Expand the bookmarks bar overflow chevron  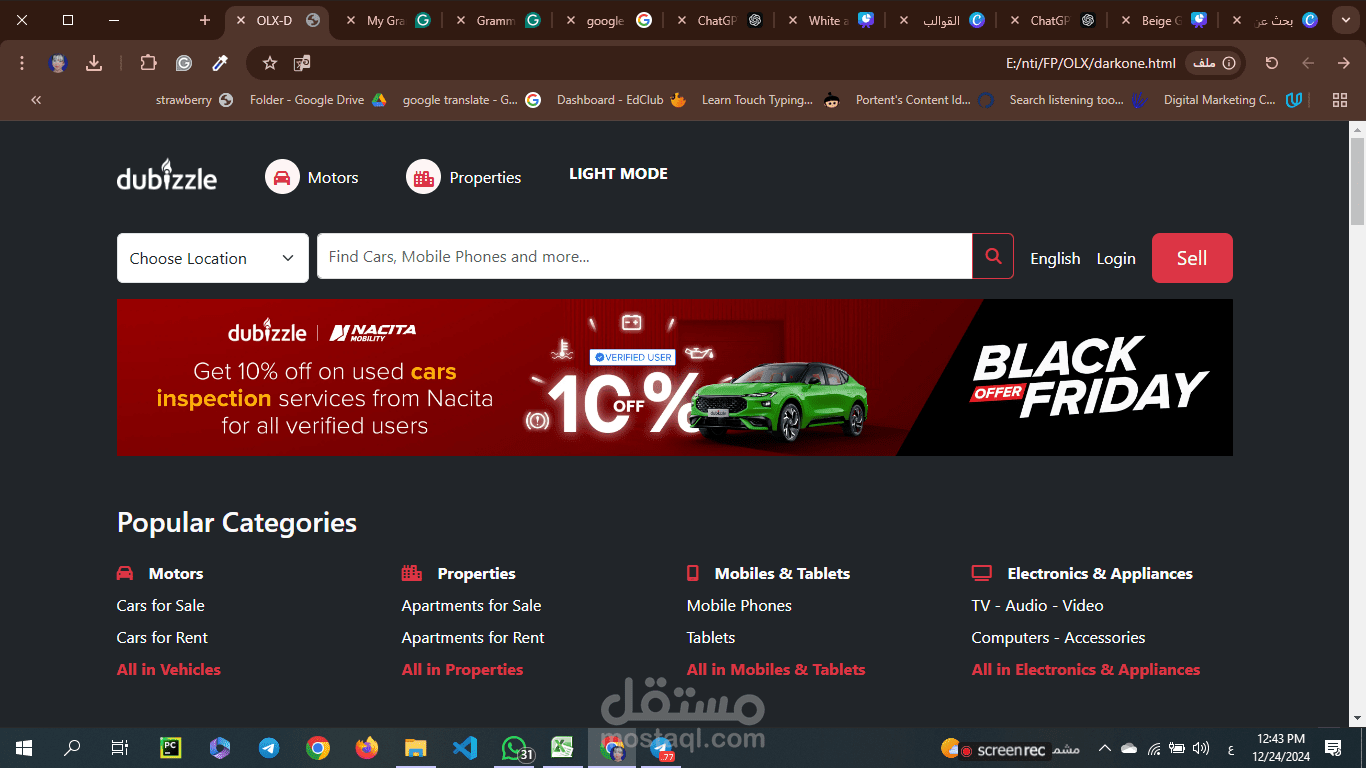[36, 100]
